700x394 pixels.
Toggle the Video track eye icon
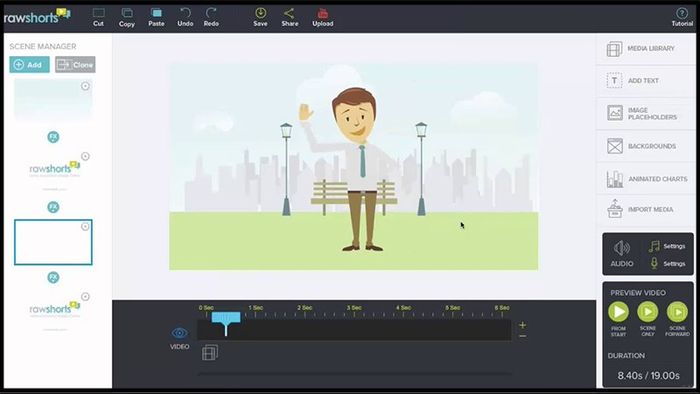(x=179, y=333)
